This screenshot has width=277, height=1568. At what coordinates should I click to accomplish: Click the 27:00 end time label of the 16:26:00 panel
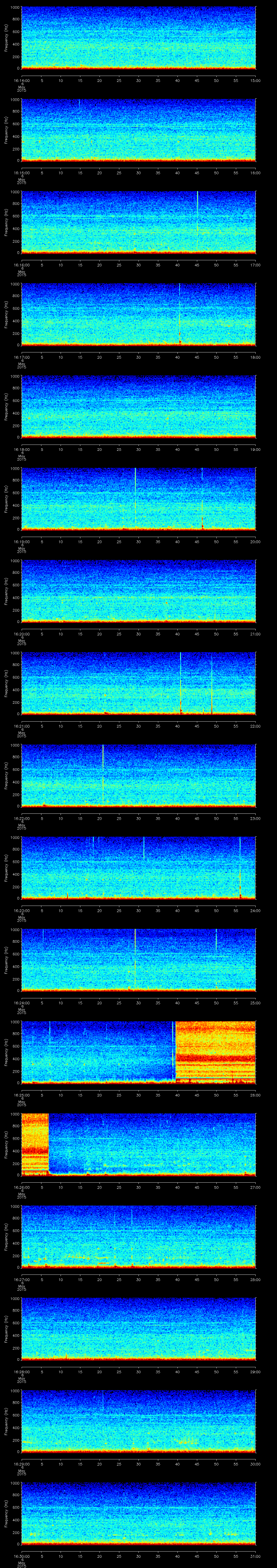[256, 1187]
